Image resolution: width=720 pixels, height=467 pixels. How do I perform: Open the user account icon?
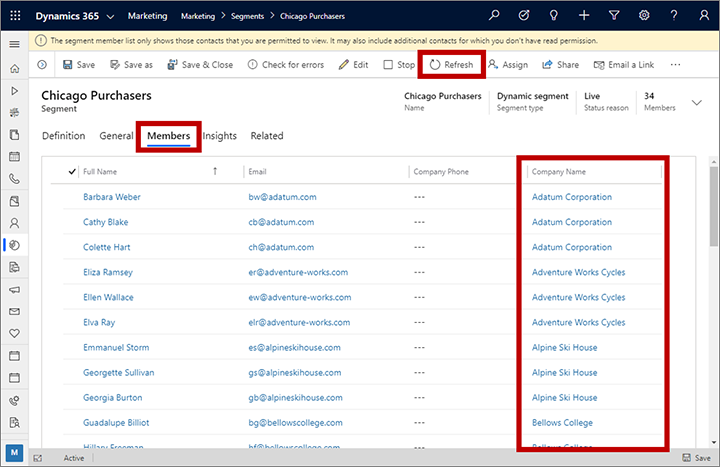pos(704,16)
